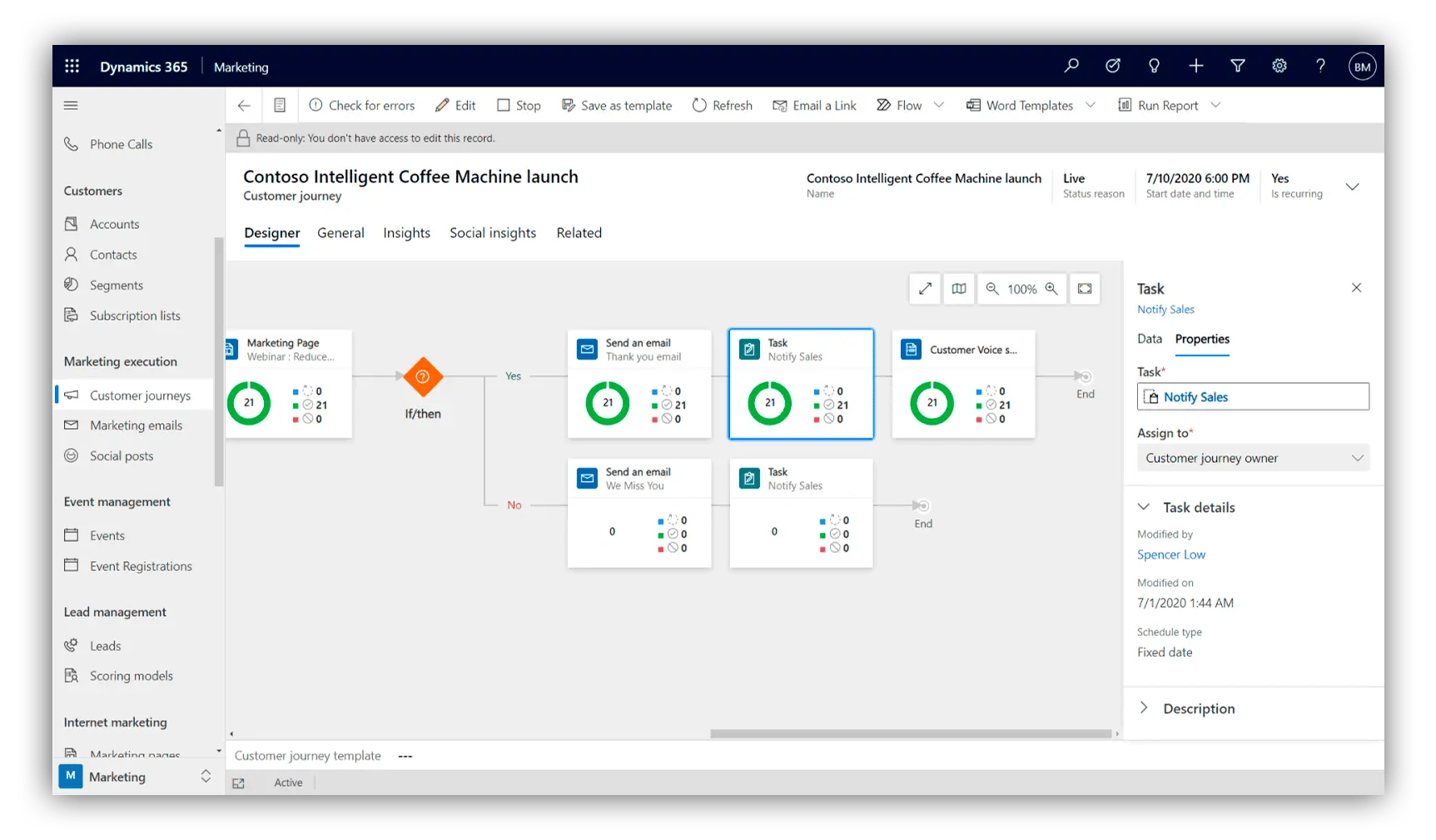Screen dimensions: 1436x840
Task: Open the Assign to dropdown
Action: tap(1253, 458)
